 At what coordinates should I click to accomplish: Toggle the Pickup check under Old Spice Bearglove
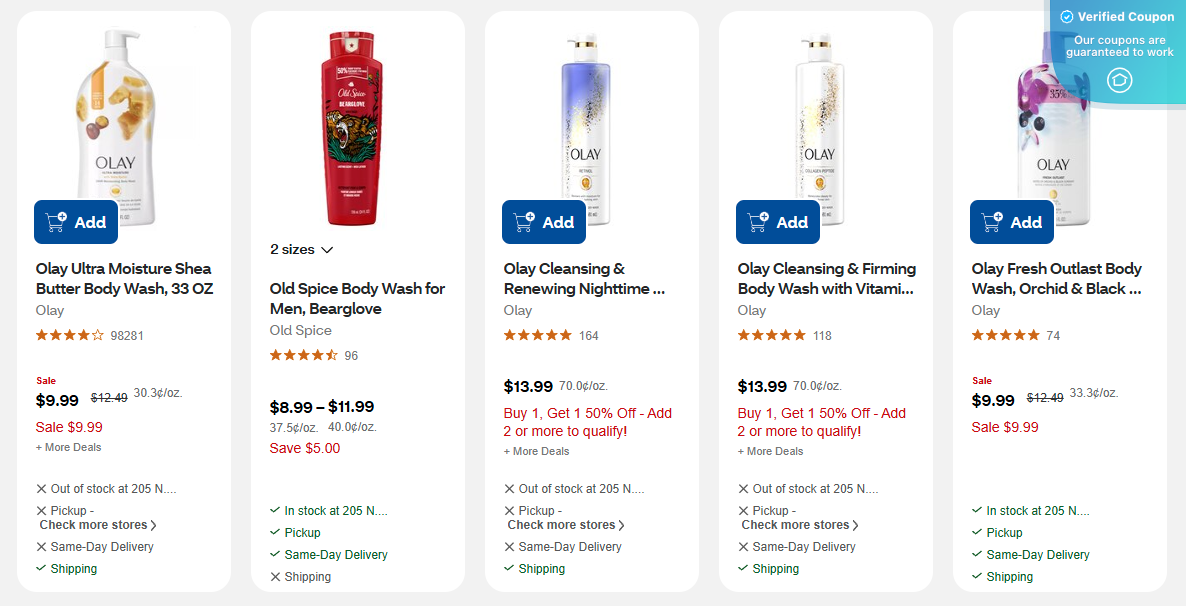pos(275,532)
